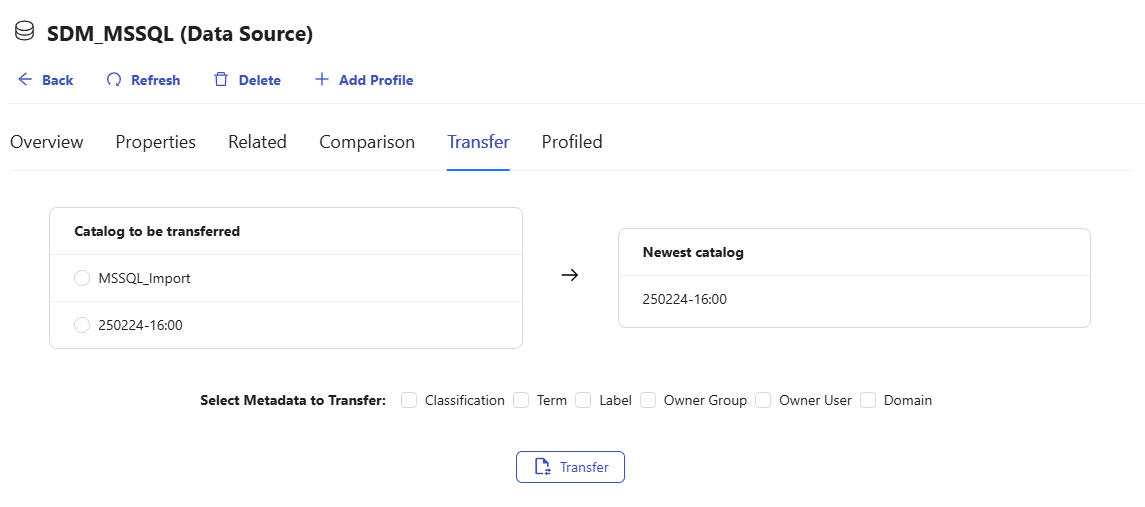Tick the Label metadata checkbox
Viewport: 1145px width, 507px height.
click(583, 400)
